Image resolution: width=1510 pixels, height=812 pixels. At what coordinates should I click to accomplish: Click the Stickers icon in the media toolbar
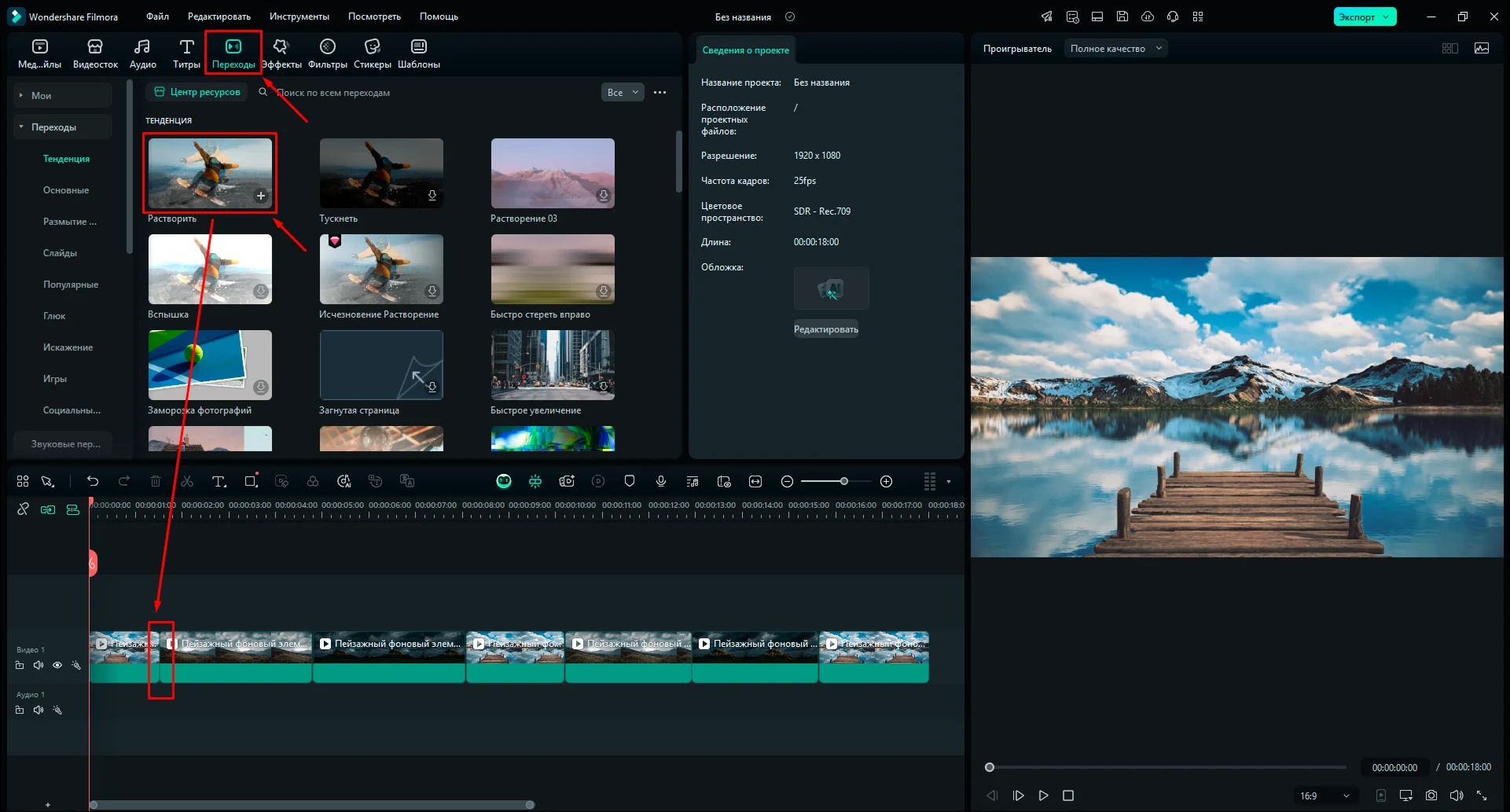(372, 53)
